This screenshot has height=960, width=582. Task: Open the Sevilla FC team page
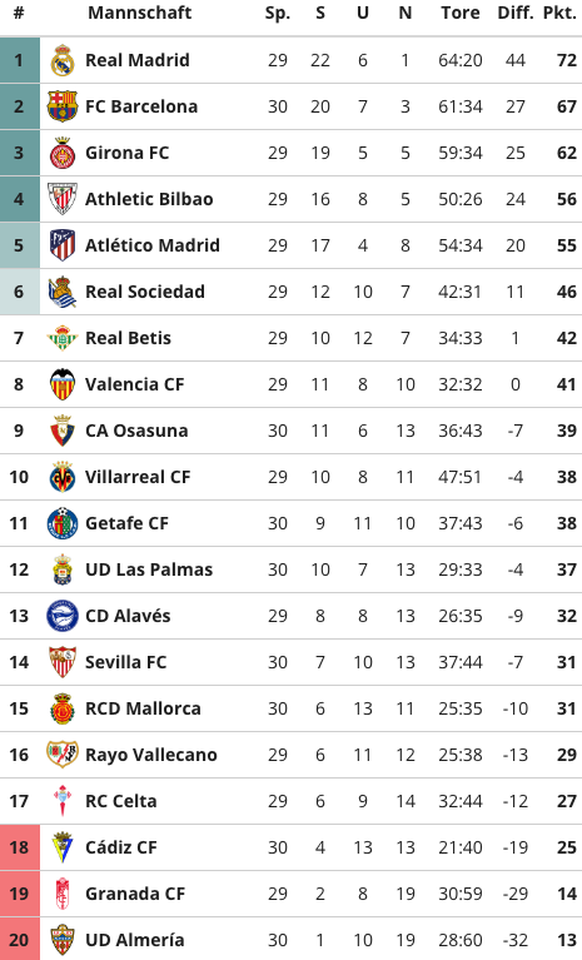[x=125, y=662]
